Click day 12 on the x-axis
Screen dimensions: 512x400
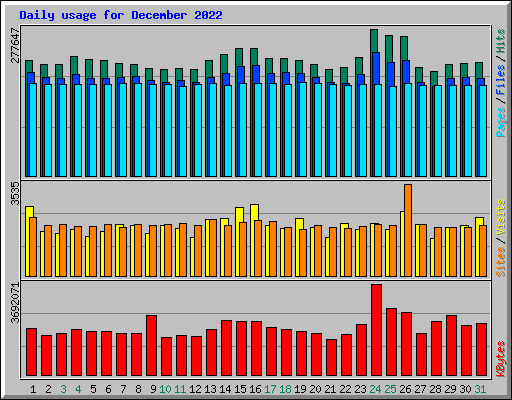[x=195, y=389]
